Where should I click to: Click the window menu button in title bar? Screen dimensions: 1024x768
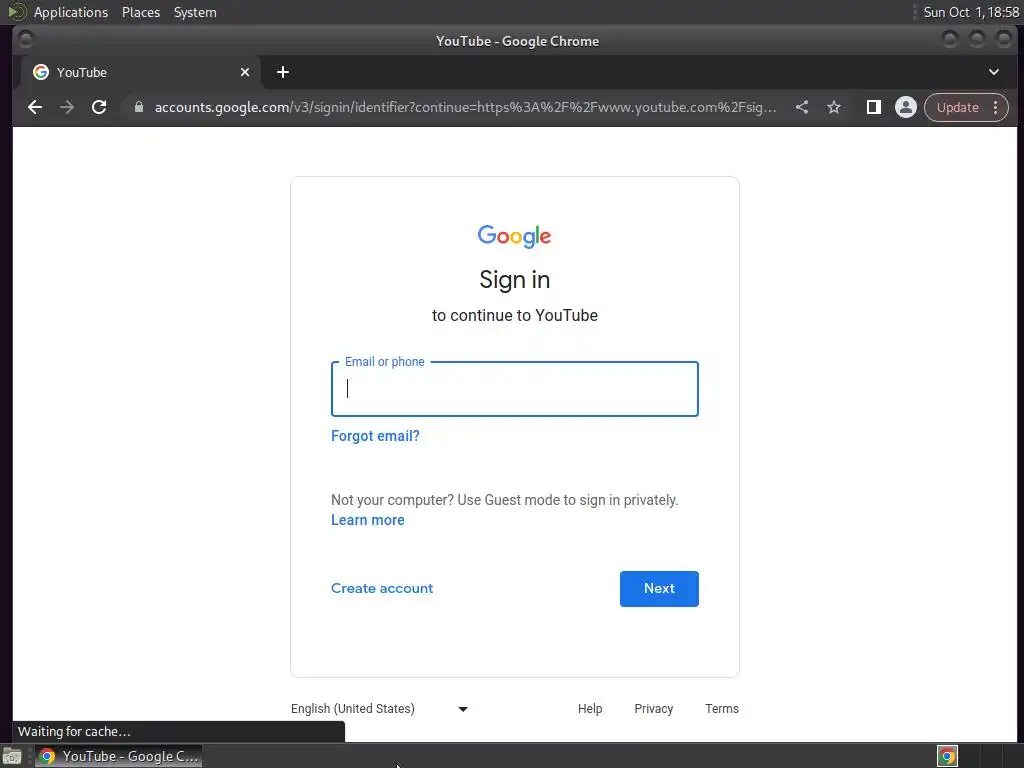coord(26,40)
